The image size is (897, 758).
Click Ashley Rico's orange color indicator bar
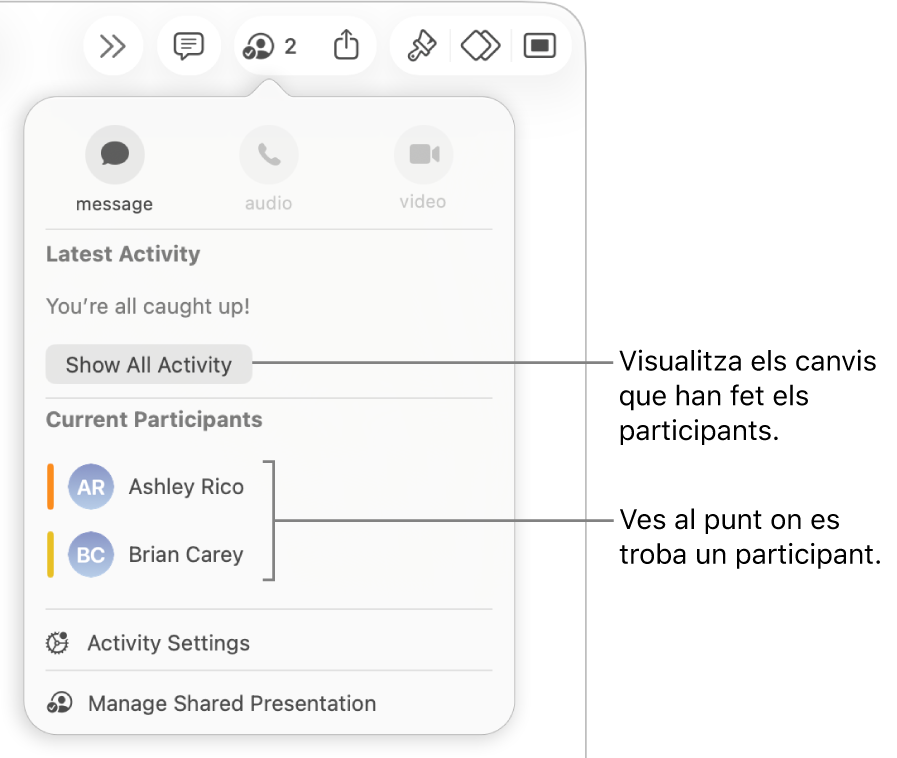click(49, 487)
